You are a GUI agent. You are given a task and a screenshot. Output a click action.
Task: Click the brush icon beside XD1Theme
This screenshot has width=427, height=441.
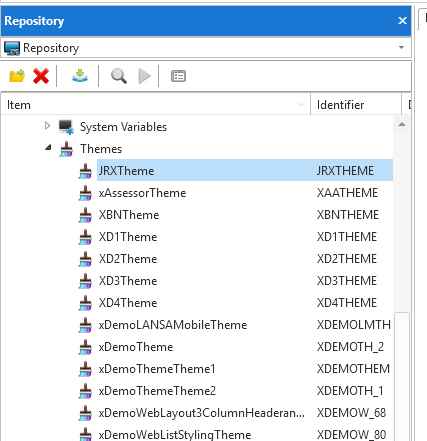tap(85, 237)
